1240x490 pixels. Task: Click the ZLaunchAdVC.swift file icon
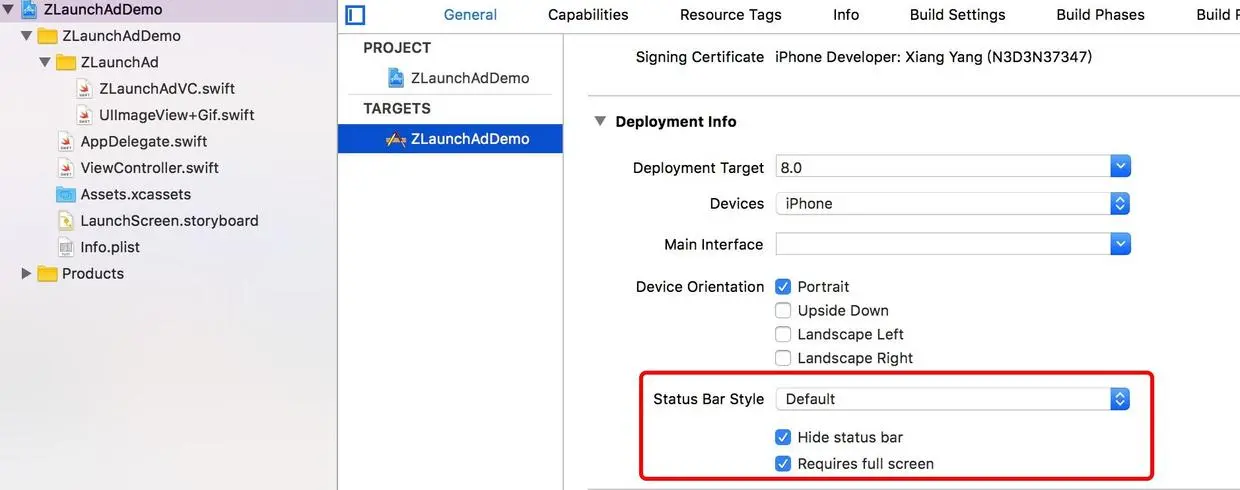85,89
